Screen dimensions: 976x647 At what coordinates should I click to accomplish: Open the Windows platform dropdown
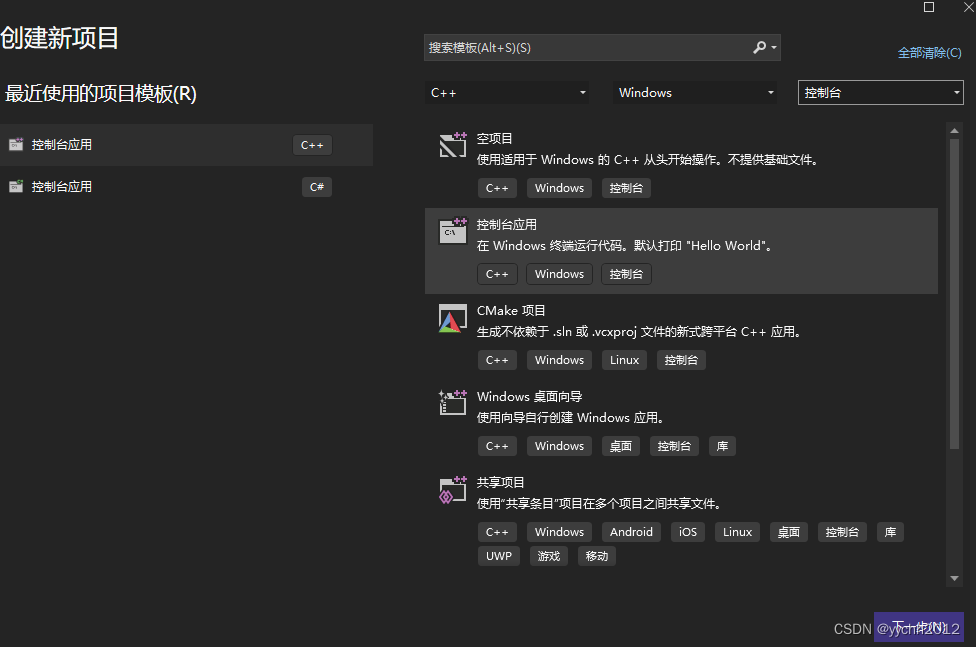(x=694, y=92)
